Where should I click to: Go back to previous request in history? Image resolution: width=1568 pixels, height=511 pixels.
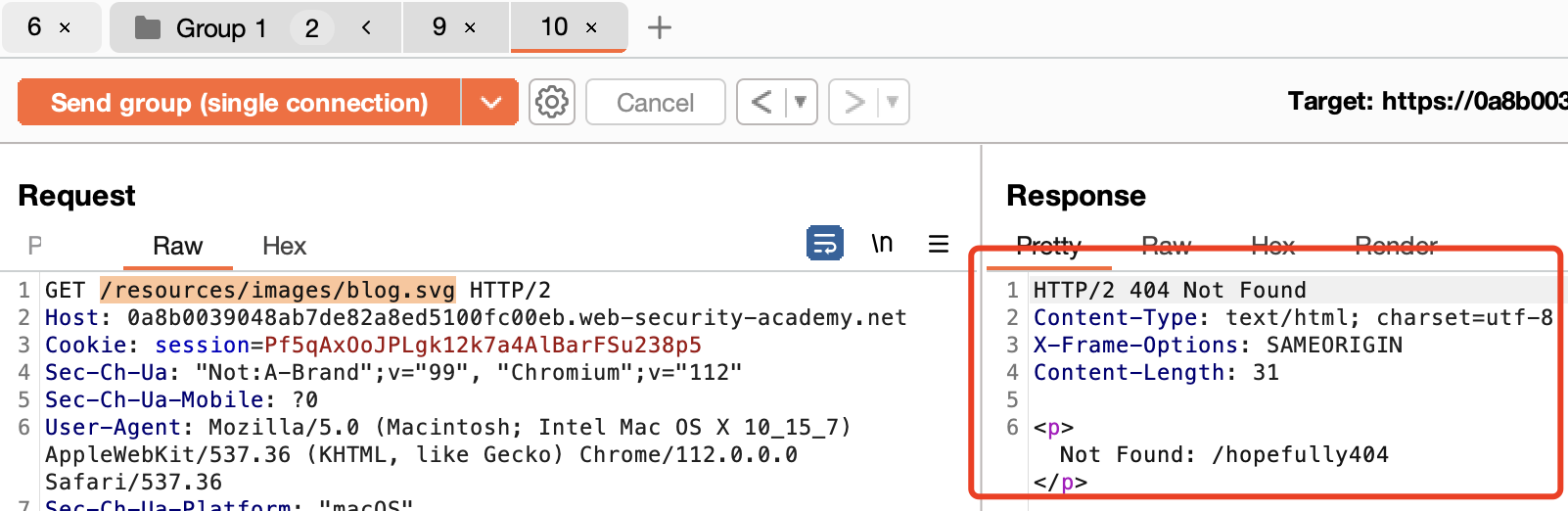pyautogui.click(x=761, y=102)
